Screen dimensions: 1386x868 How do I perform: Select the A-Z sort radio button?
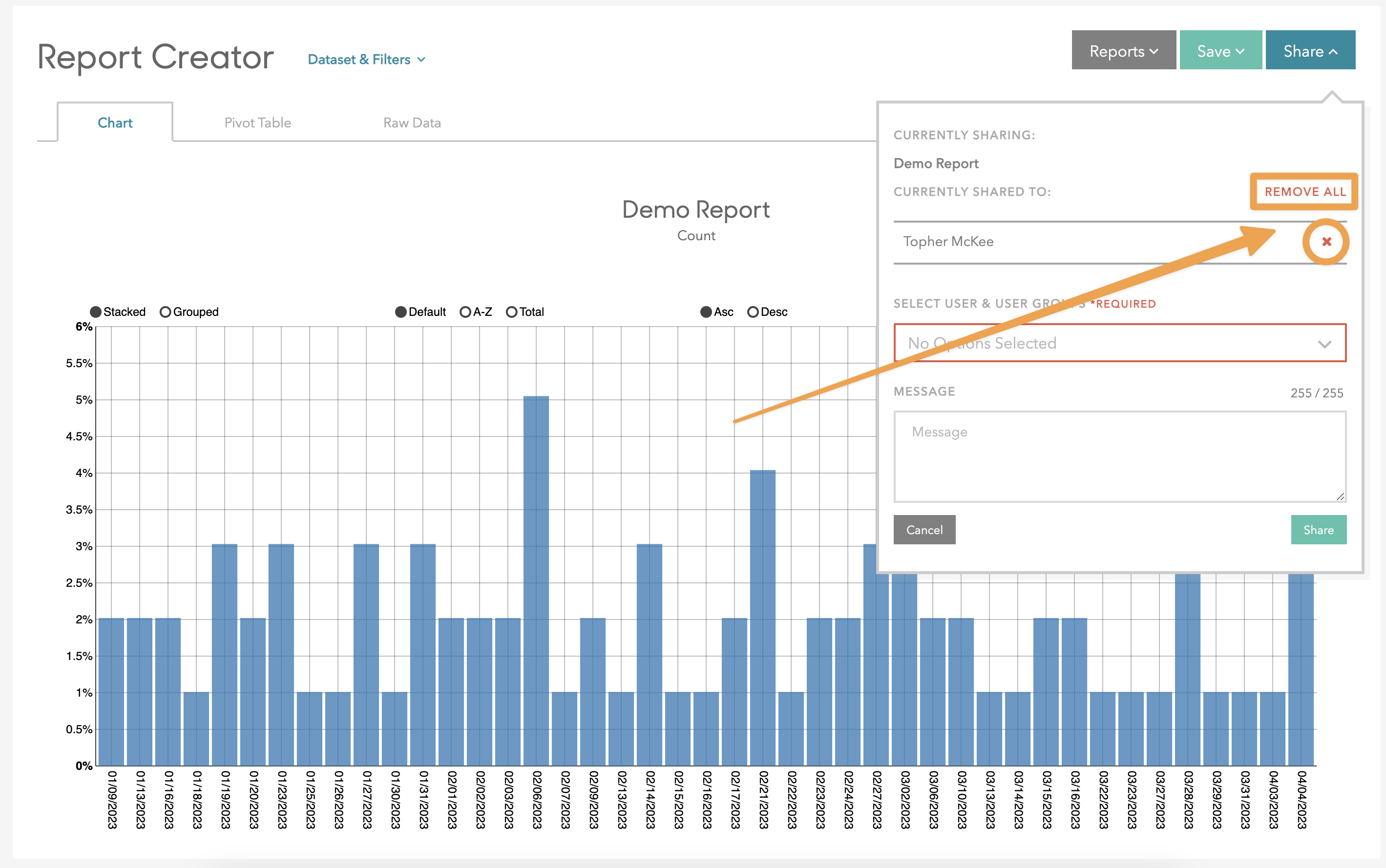(465, 312)
